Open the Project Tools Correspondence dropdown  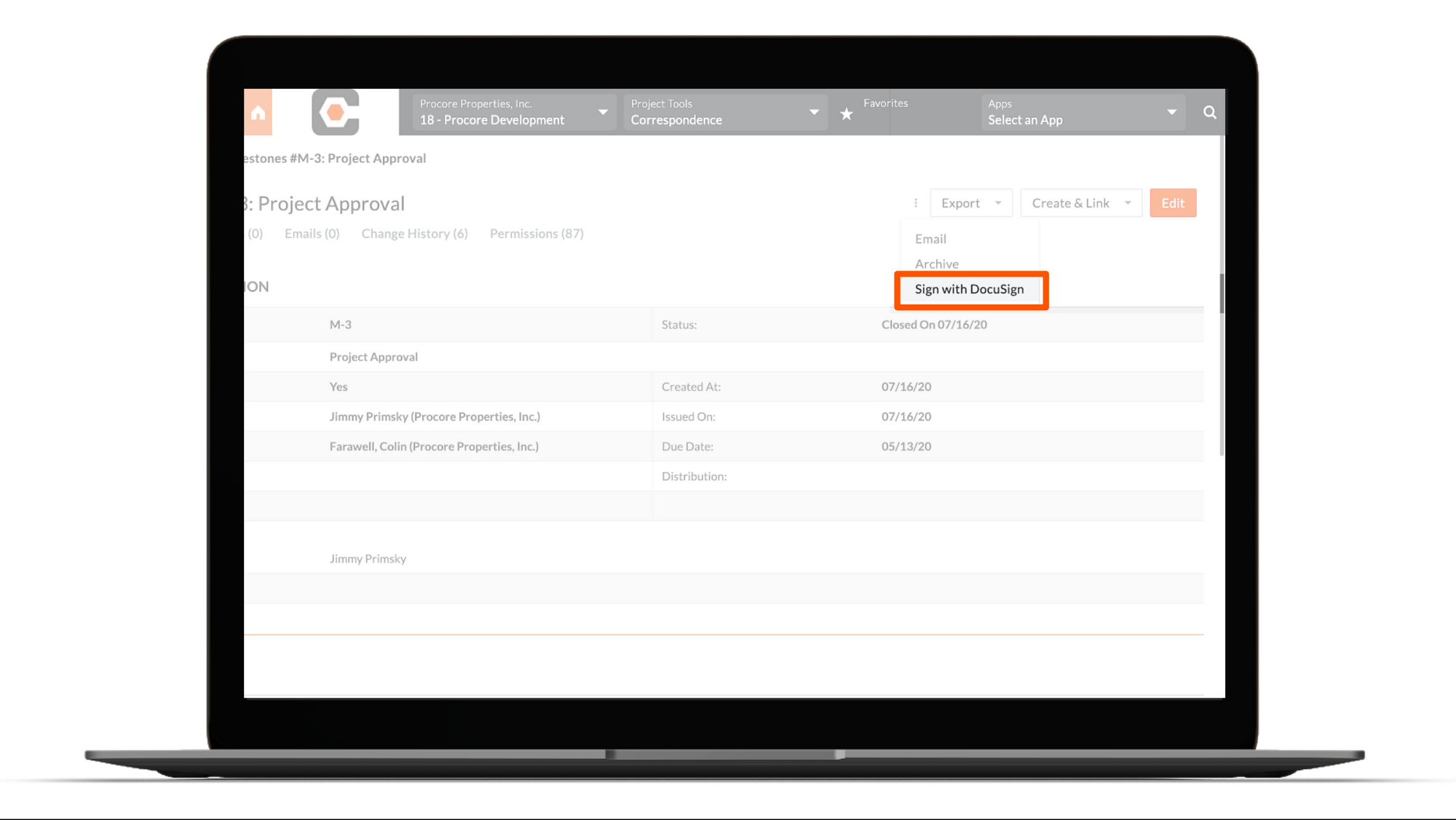pyautogui.click(x=724, y=112)
